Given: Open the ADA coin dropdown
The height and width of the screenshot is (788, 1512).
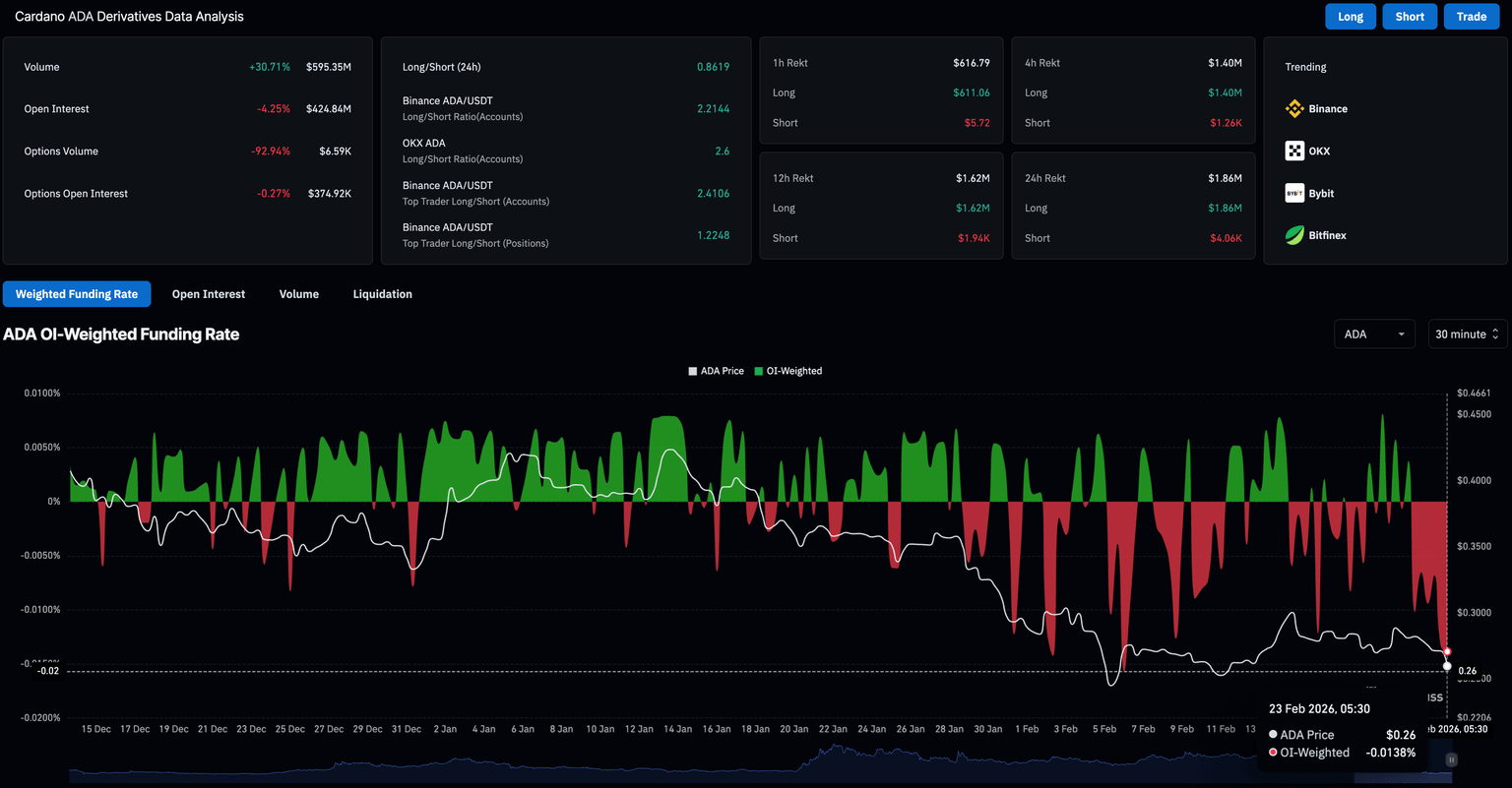Looking at the screenshot, I should (1373, 334).
